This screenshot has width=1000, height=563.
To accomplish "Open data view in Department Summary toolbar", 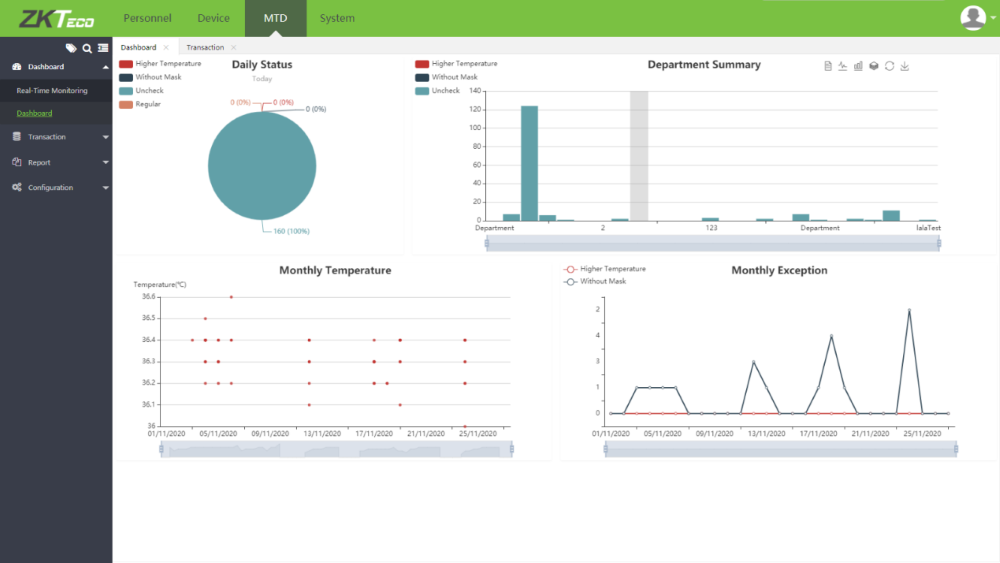I will 828,66.
